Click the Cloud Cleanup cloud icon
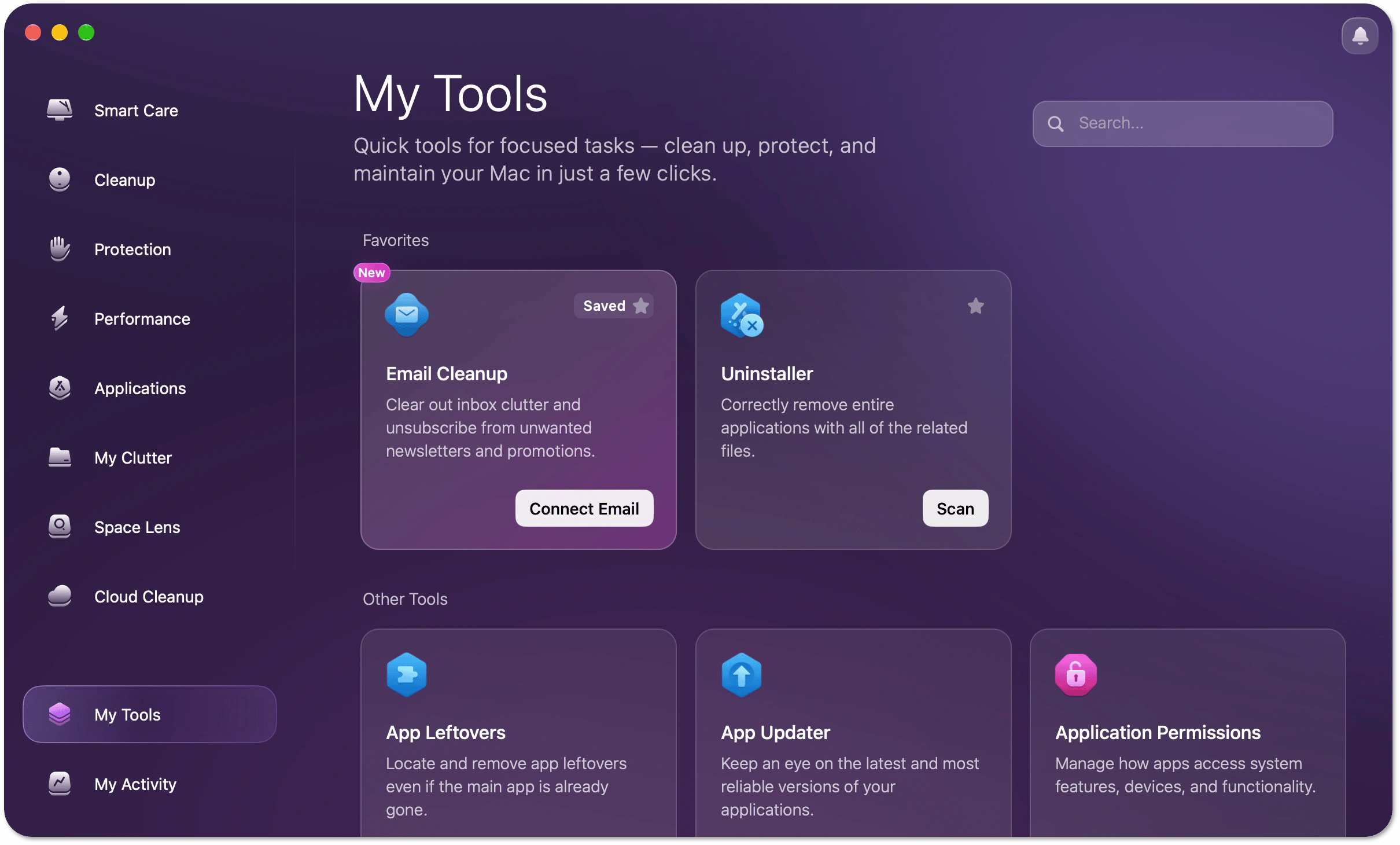 (60, 596)
